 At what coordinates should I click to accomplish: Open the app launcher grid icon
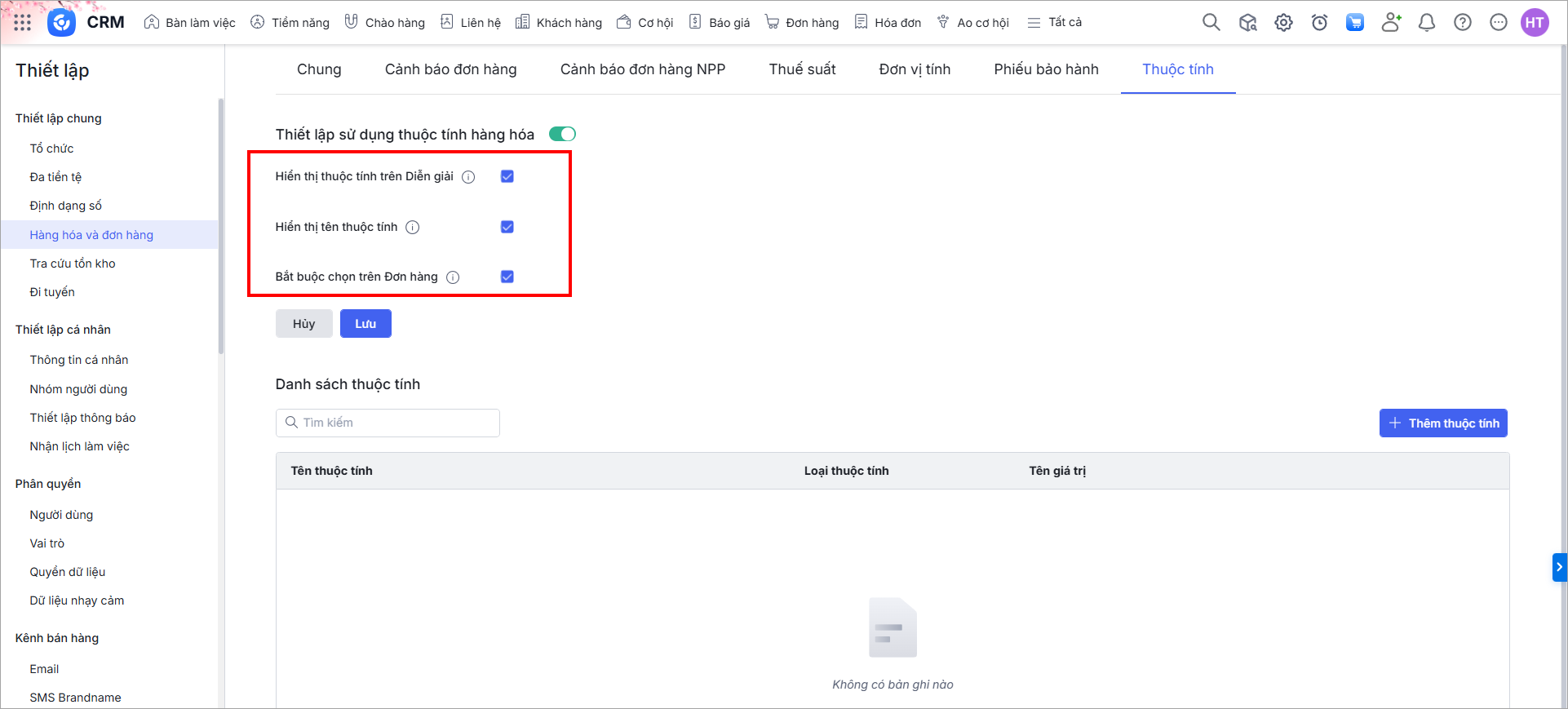23,23
